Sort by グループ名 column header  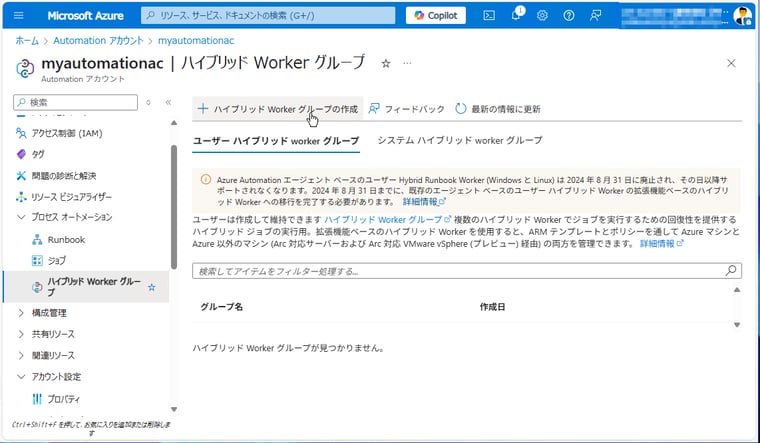click(x=222, y=307)
